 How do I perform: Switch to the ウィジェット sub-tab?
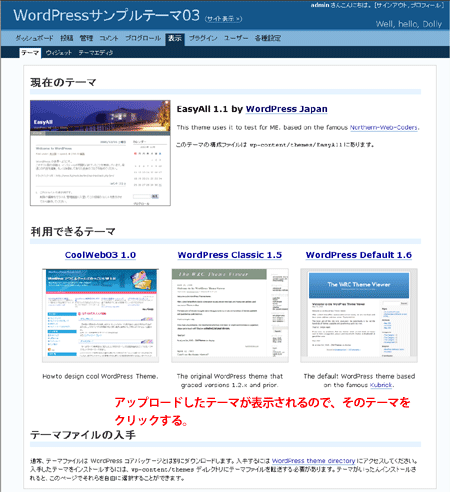click(59, 53)
